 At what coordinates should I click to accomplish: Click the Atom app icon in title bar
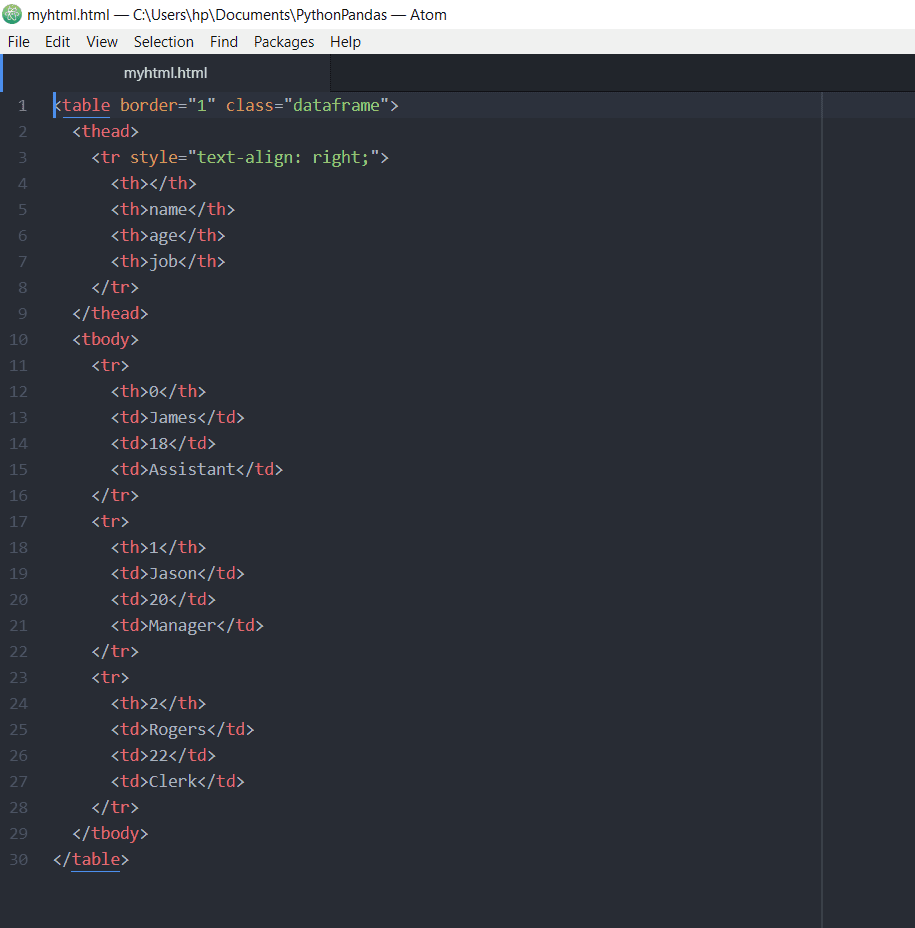[12, 14]
